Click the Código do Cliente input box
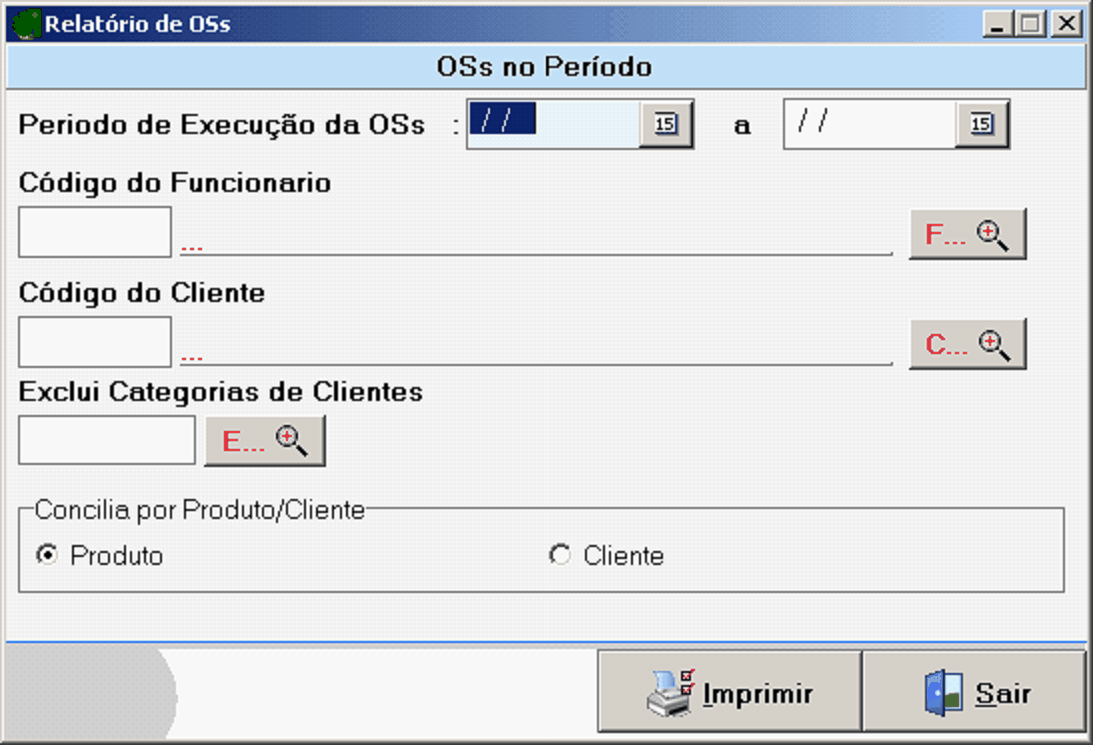Image resolution: width=1094 pixels, height=746 pixels. 95,342
